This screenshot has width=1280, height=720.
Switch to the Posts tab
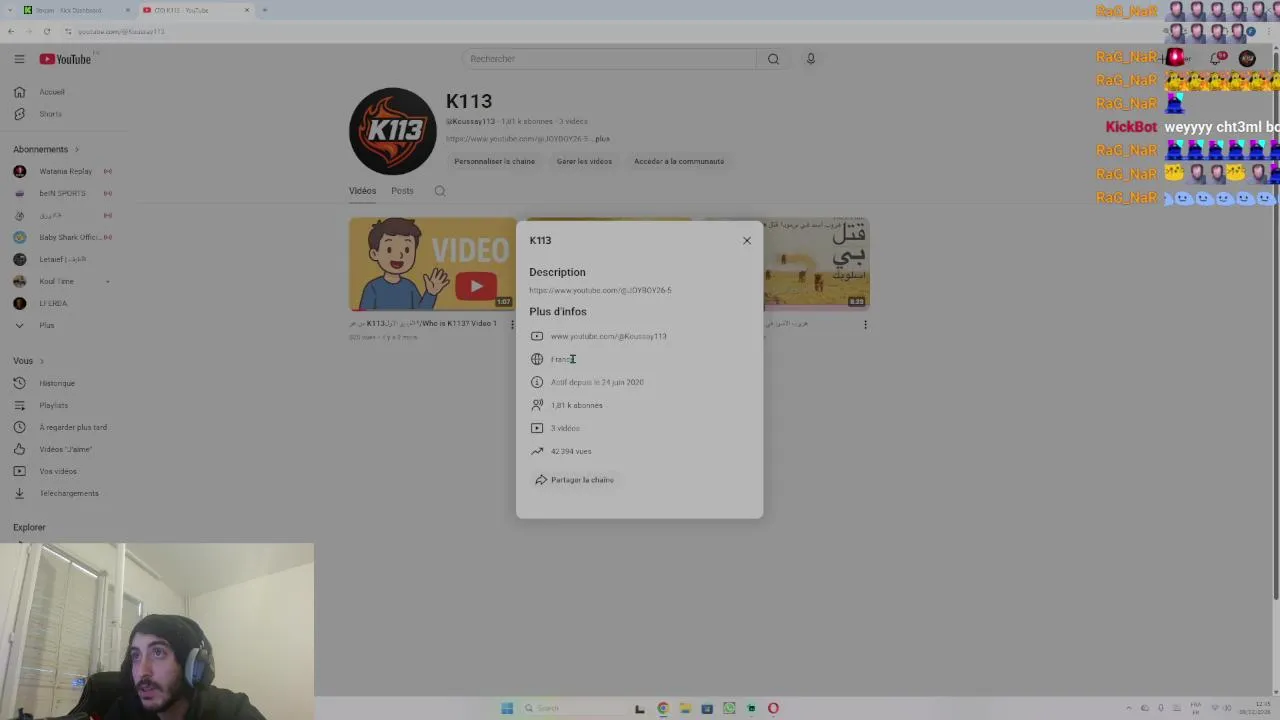coord(402,191)
